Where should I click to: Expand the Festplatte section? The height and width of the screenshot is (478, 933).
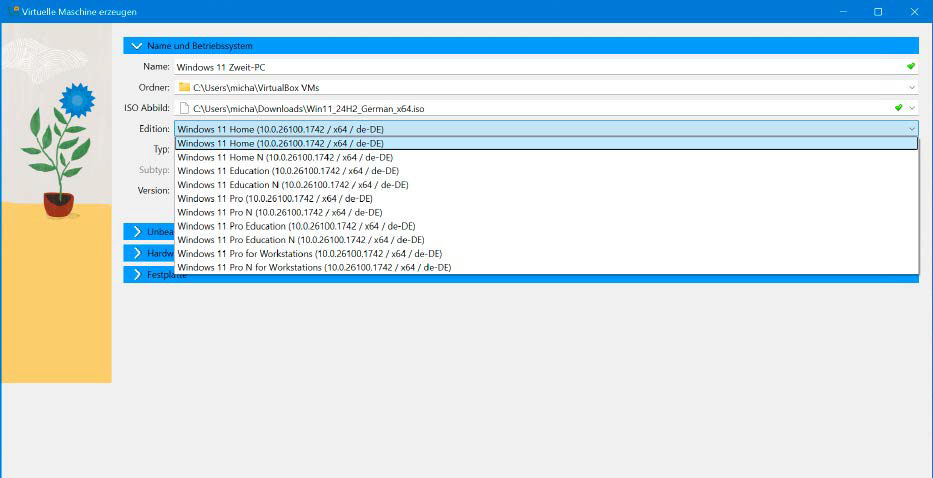(x=137, y=274)
